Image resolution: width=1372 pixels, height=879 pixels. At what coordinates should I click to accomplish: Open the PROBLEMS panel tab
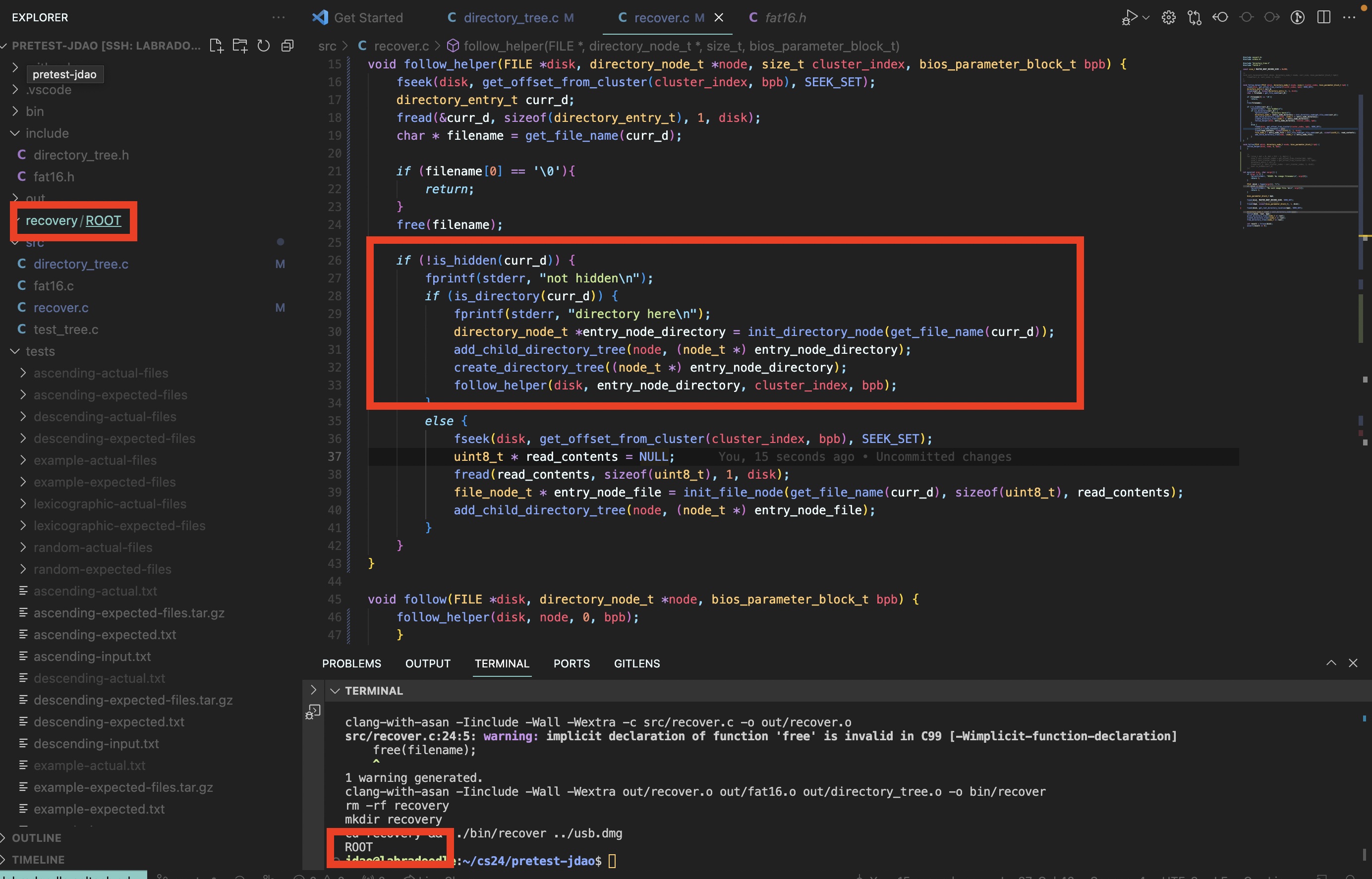[x=351, y=663]
